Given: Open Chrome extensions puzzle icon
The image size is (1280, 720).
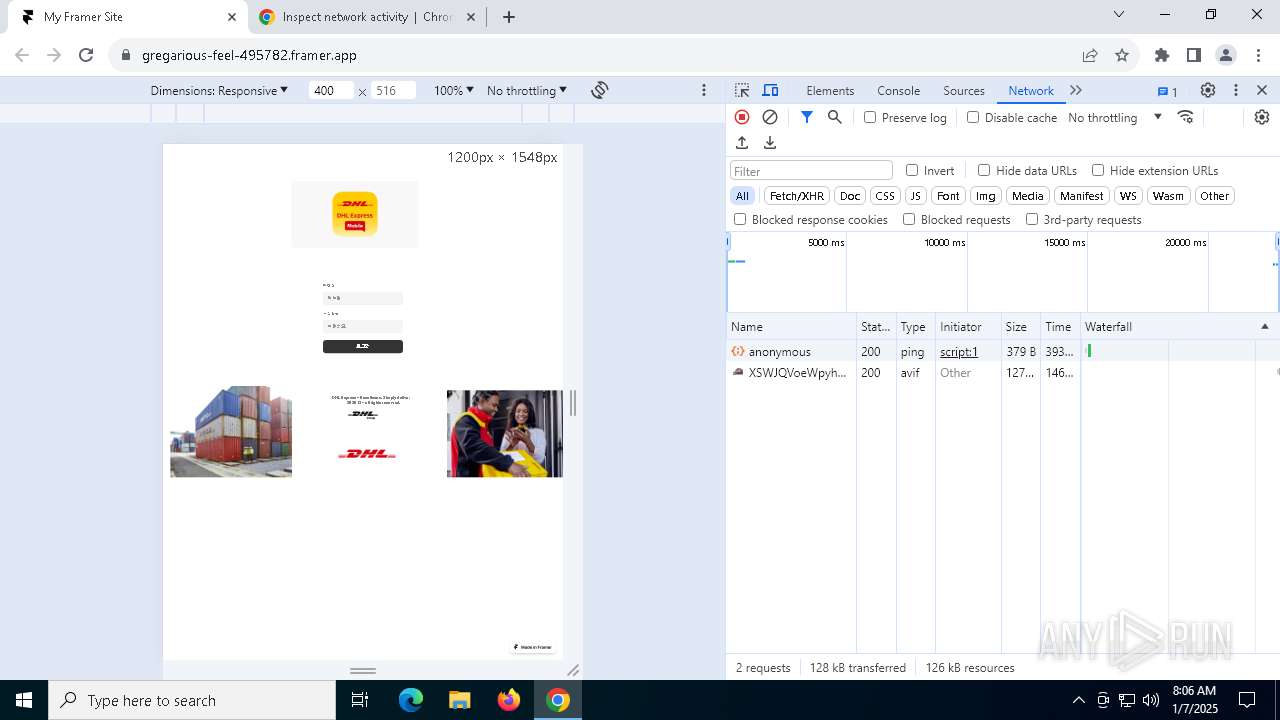Looking at the screenshot, I should pos(1162,55).
